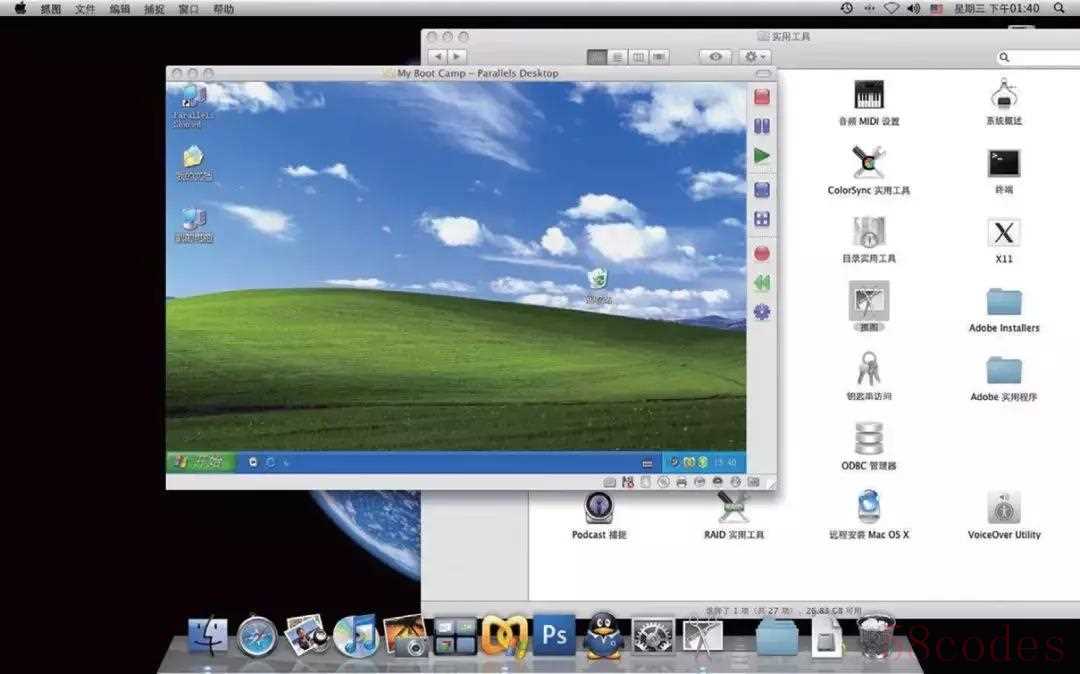Open Keychain Access in Finder
Image resolution: width=1080 pixels, height=674 pixels.
(x=869, y=376)
